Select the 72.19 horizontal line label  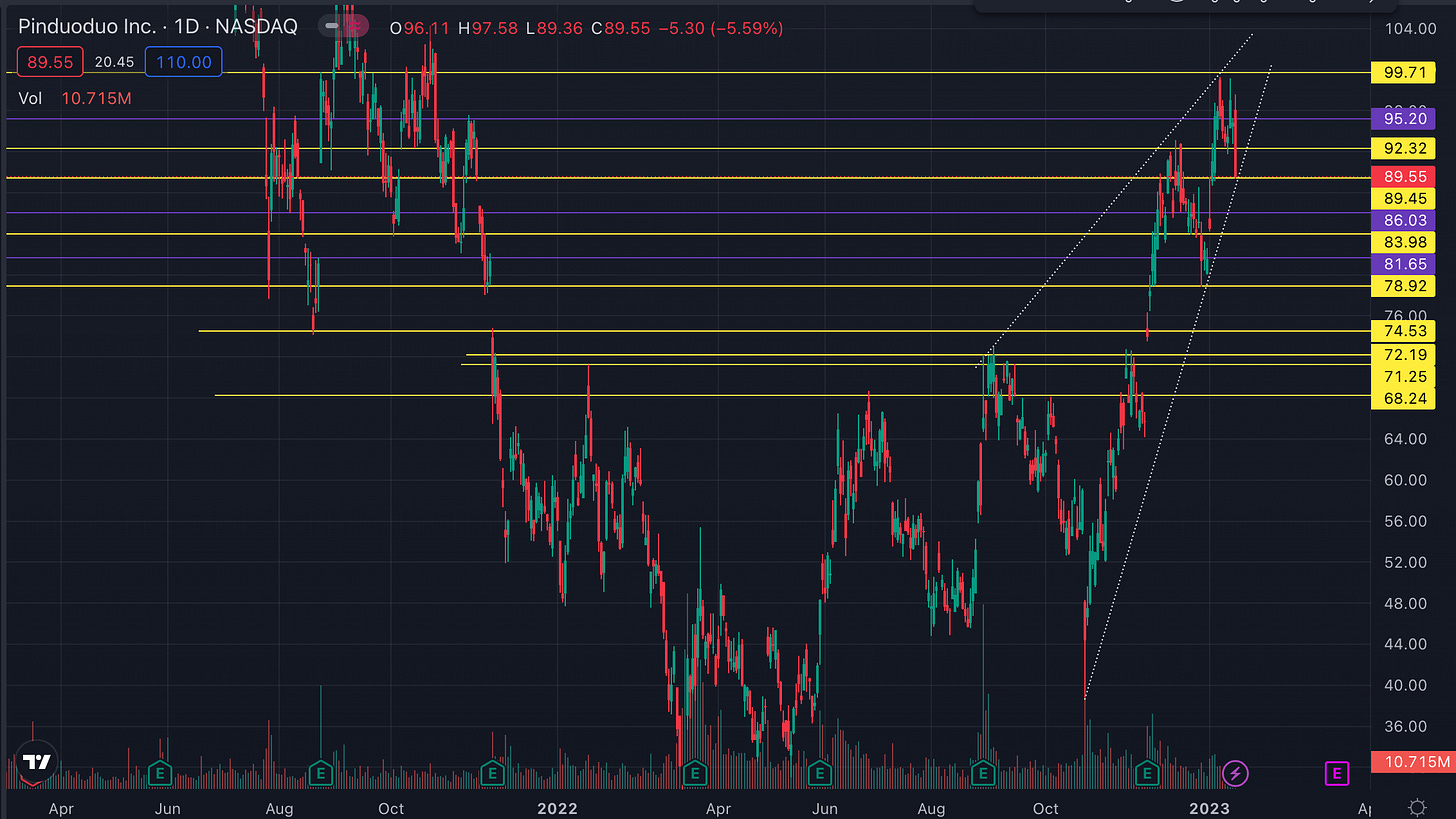tap(1405, 355)
